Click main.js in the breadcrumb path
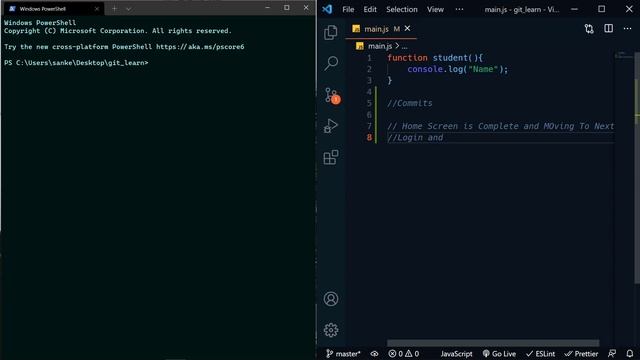 click(380, 46)
